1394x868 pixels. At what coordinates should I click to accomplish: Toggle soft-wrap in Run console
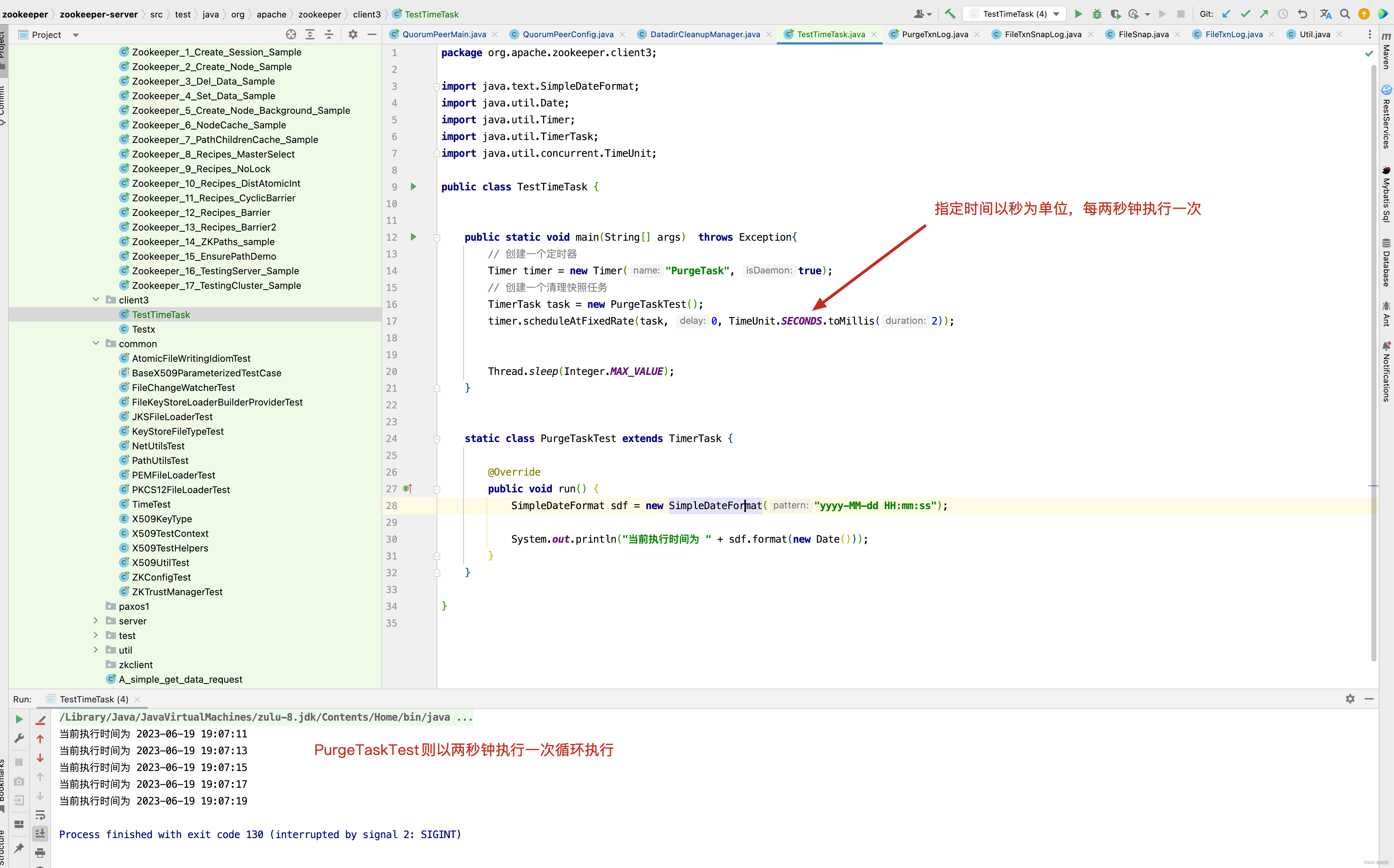click(x=40, y=815)
